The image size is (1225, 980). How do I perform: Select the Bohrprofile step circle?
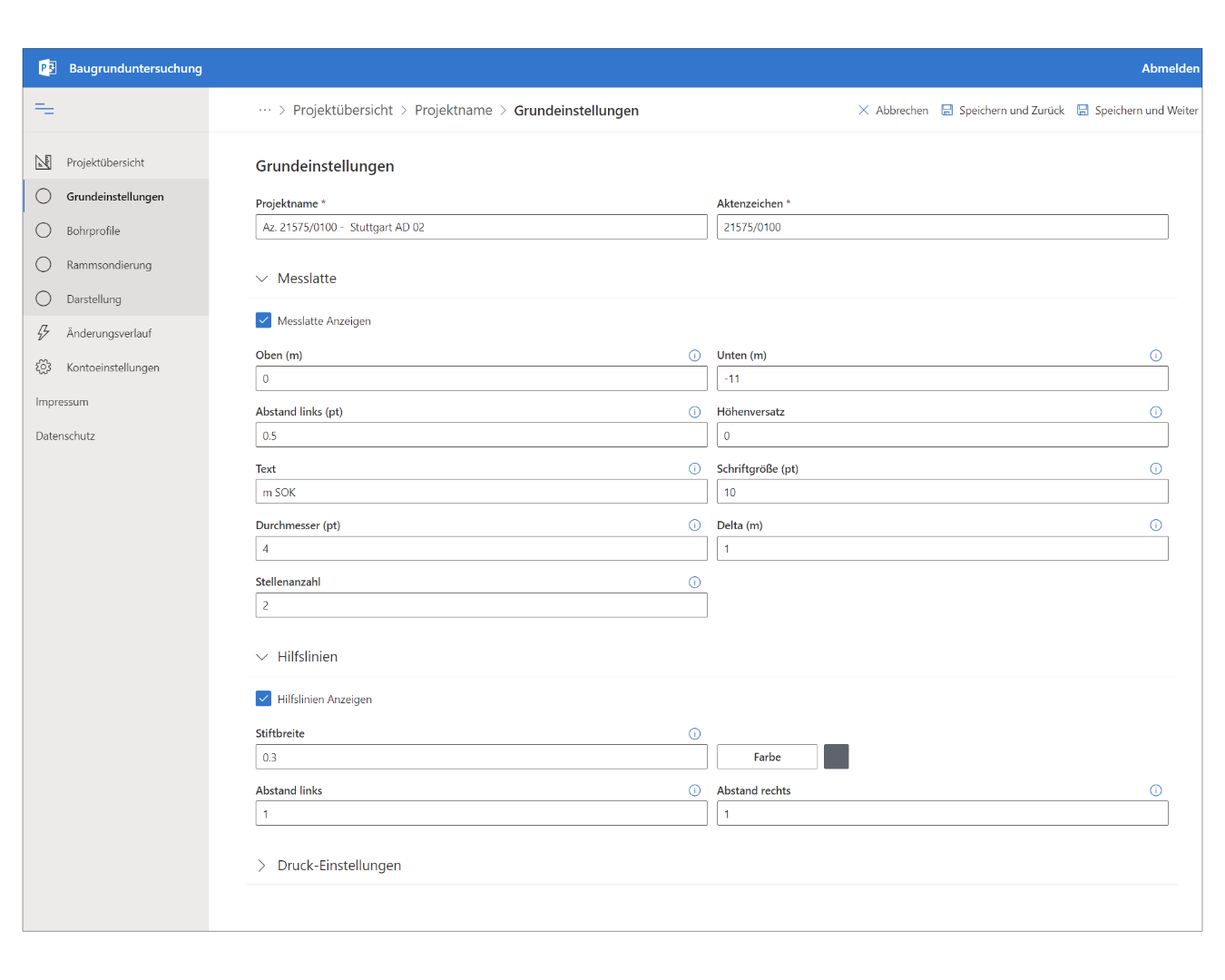44,230
